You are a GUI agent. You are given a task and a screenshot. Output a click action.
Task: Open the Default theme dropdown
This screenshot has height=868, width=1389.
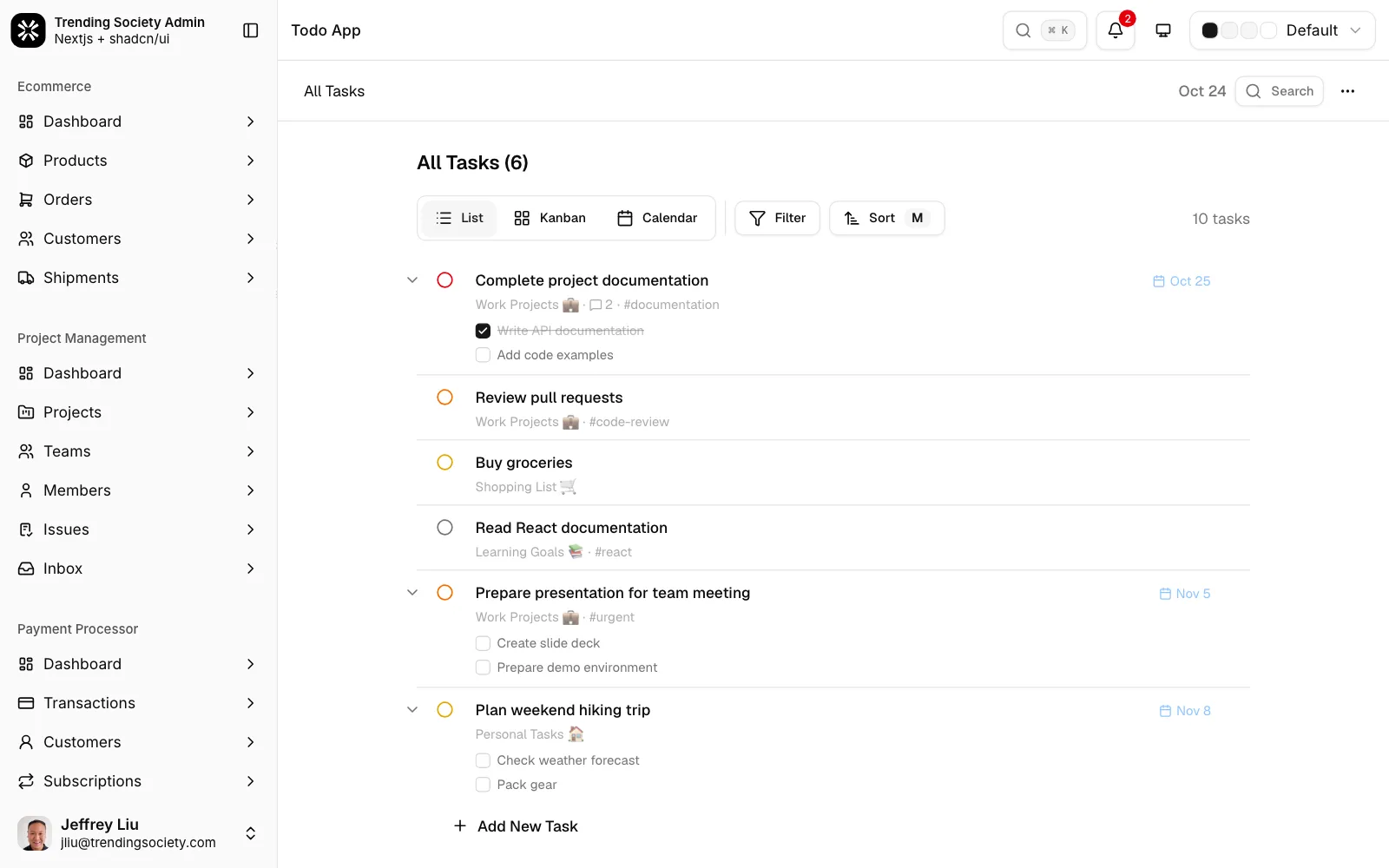coord(1282,30)
